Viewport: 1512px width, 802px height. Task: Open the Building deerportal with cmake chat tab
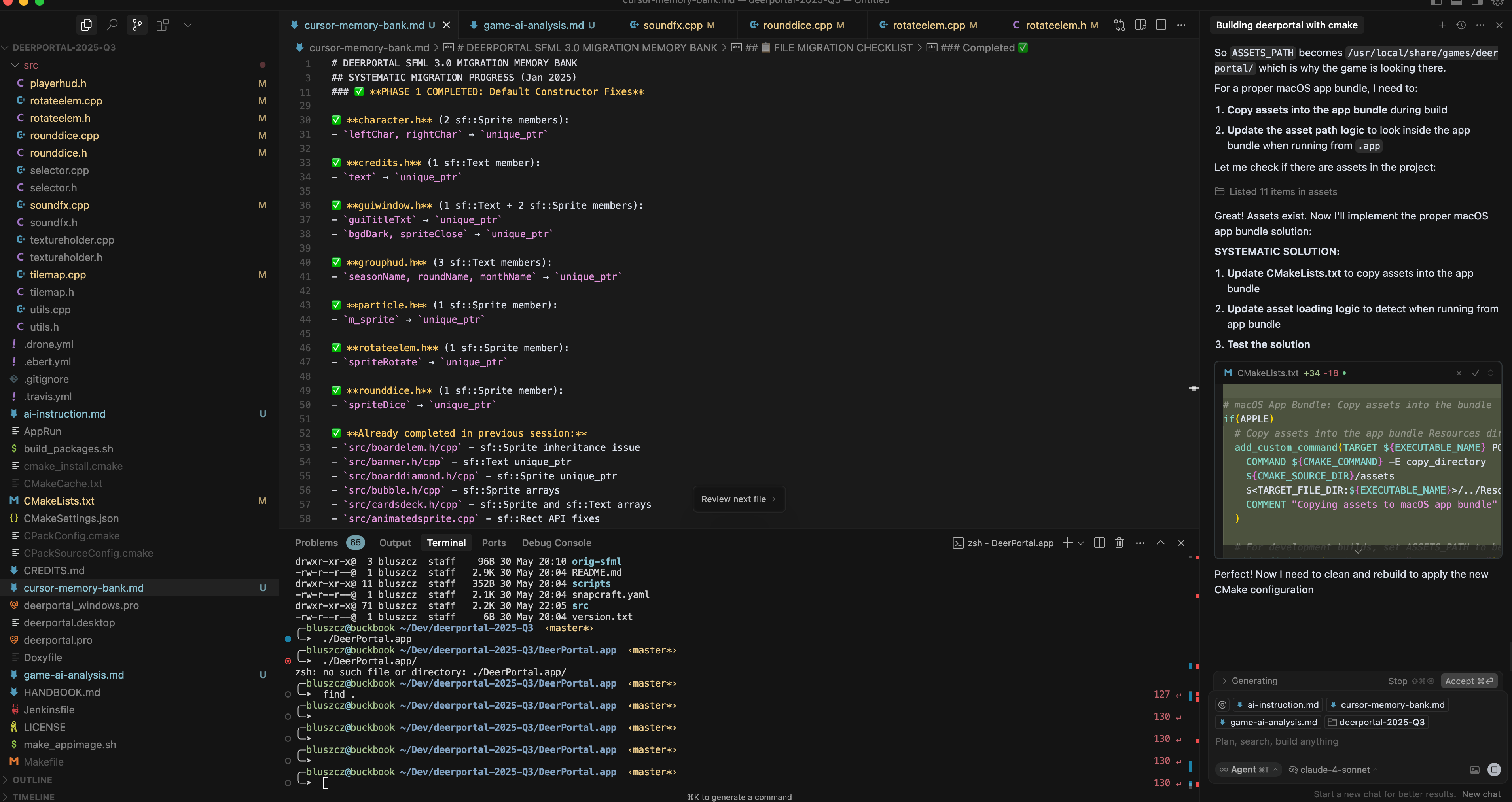coord(1287,25)
